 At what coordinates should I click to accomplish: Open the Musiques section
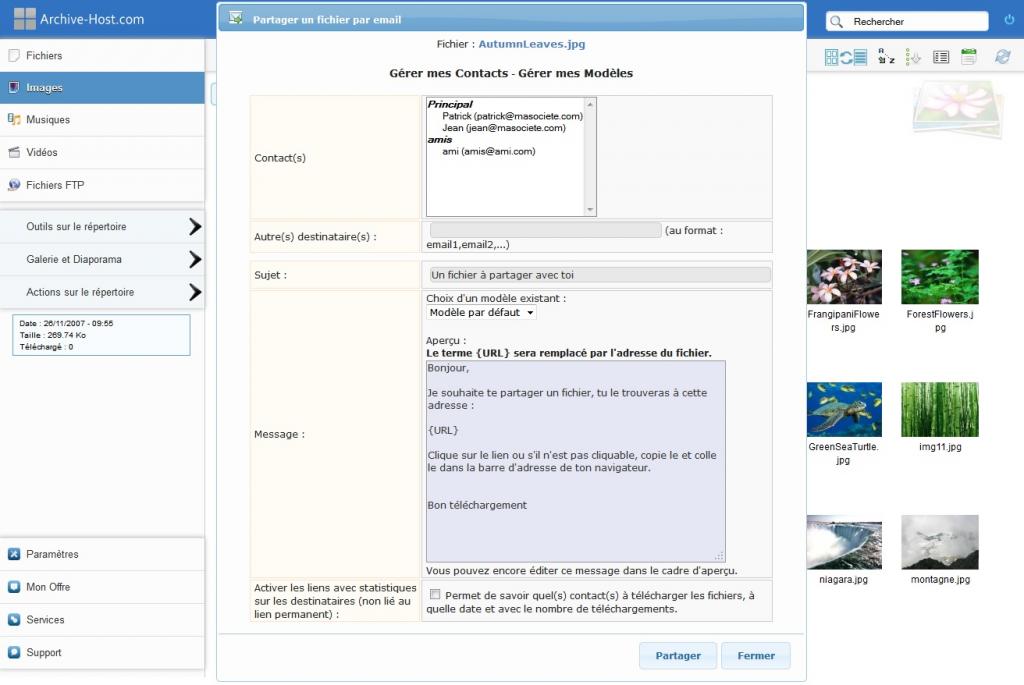click(48, 120)
